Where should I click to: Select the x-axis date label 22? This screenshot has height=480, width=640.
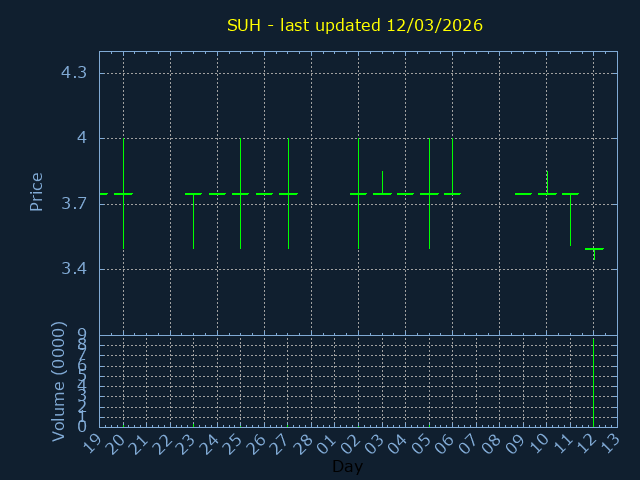tap(165, 443)
